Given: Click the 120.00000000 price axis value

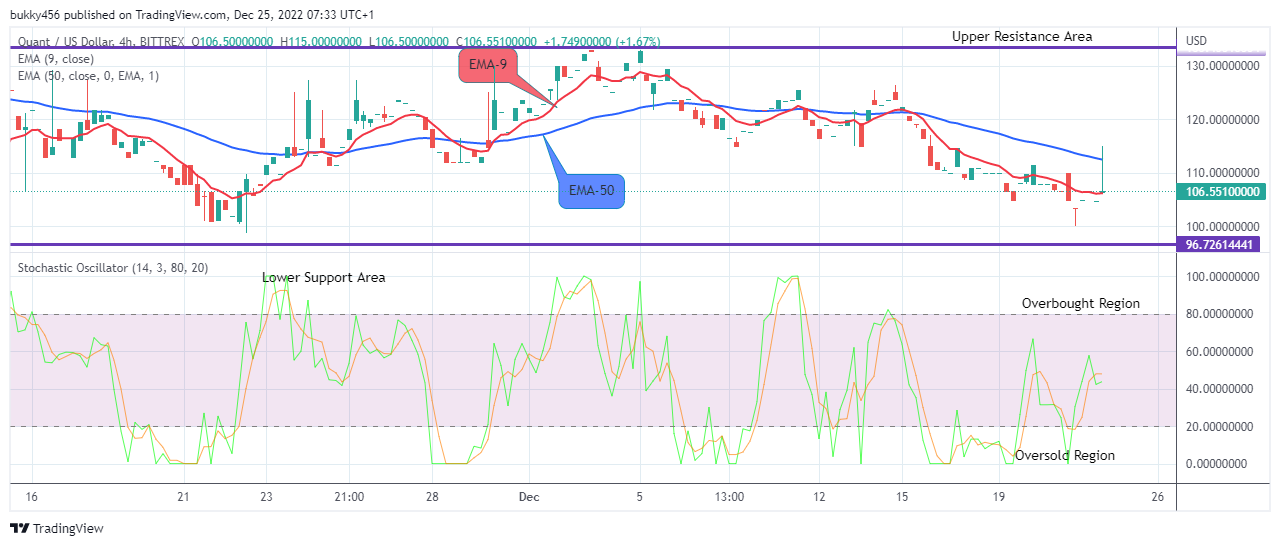Looking at the screenshot, I should [1222, 119].
